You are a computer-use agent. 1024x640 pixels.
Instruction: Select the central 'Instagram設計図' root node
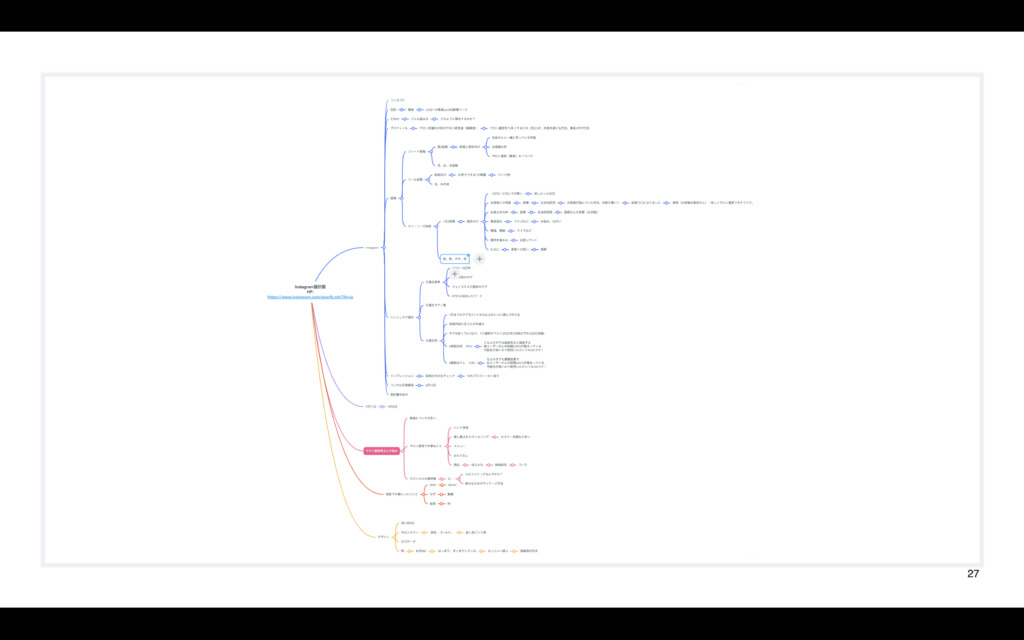click(310, 286)
